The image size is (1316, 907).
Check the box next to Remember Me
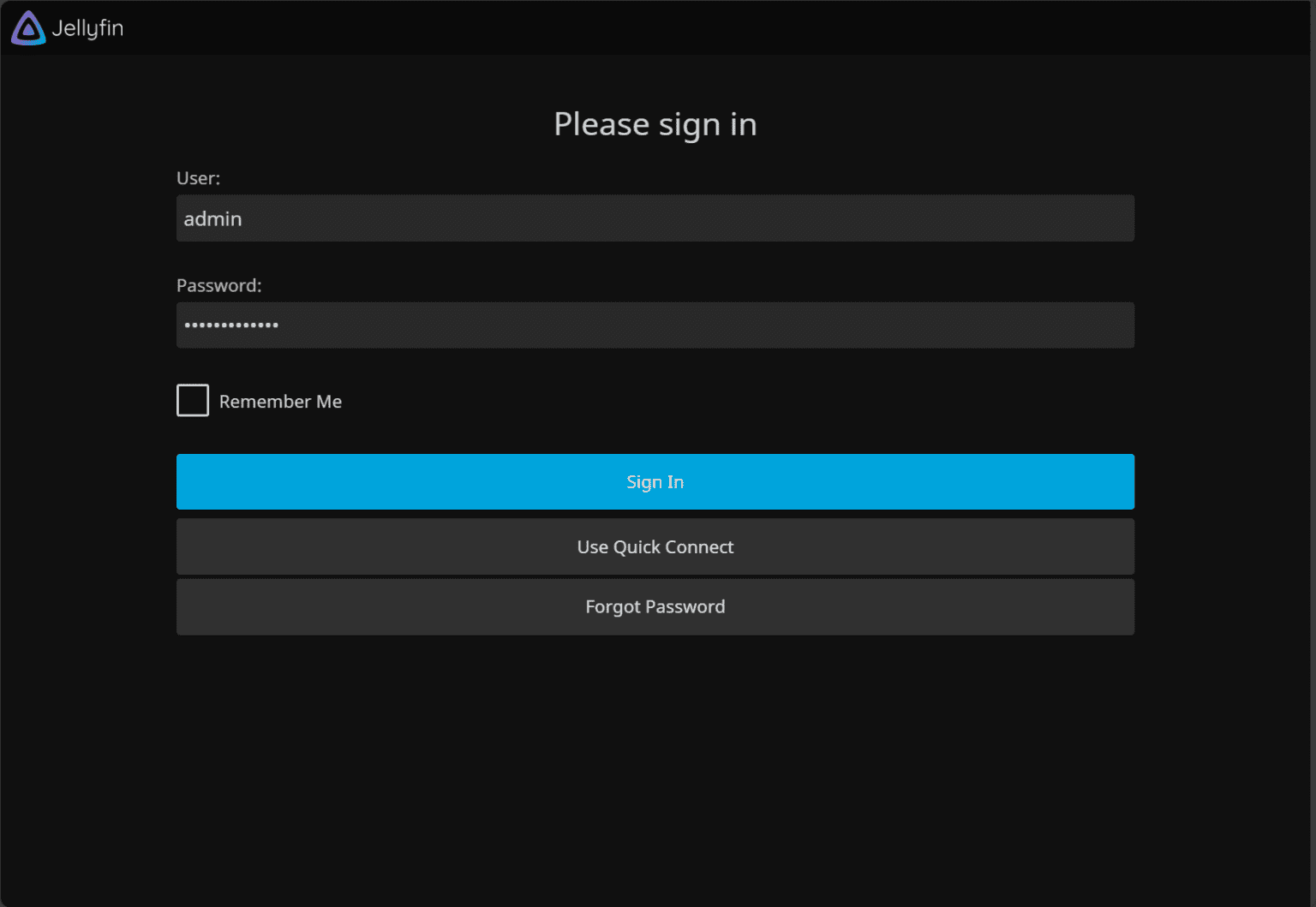[192, 400]
